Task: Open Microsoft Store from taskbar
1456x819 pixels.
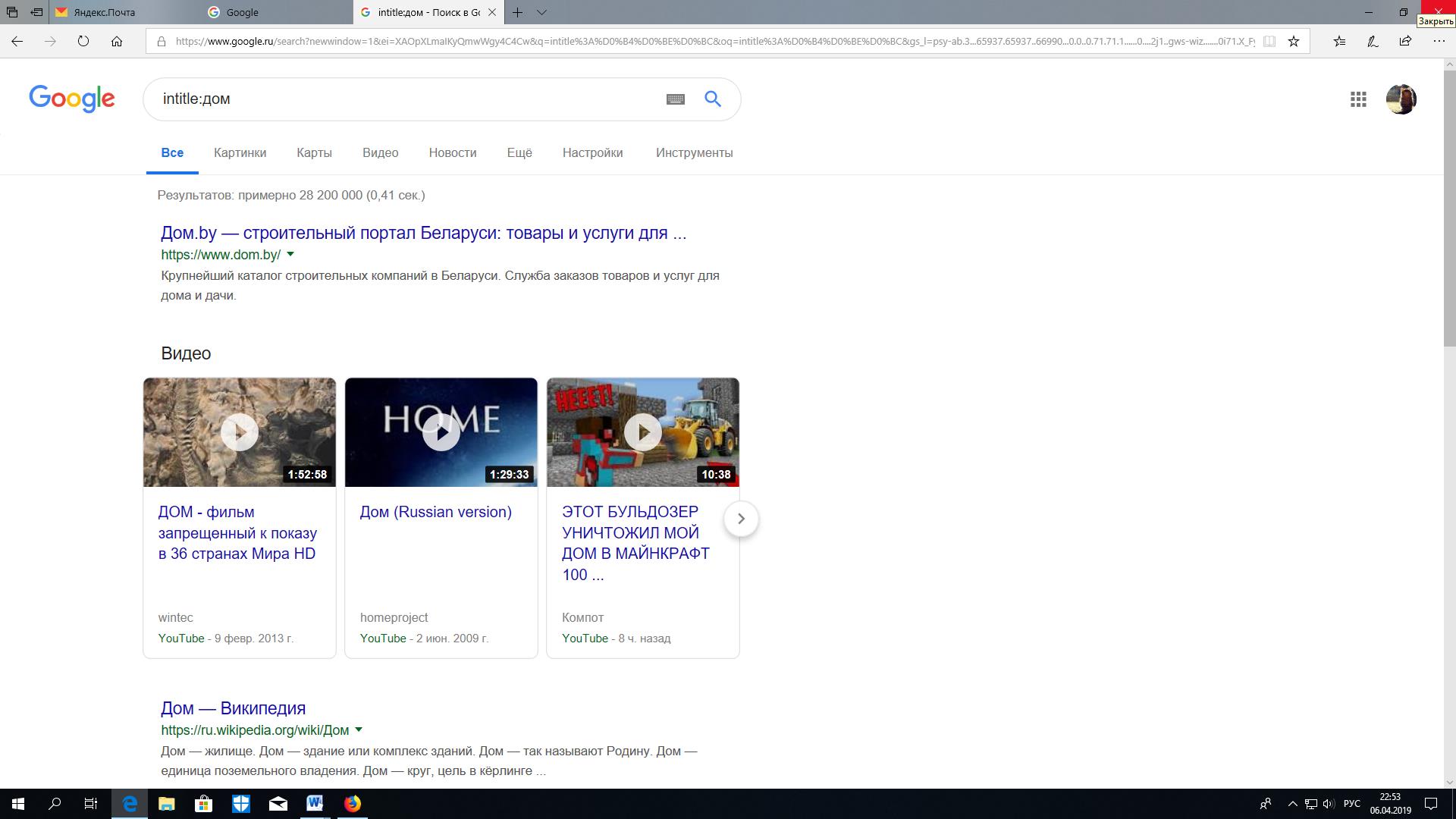Action: (203, 804)
